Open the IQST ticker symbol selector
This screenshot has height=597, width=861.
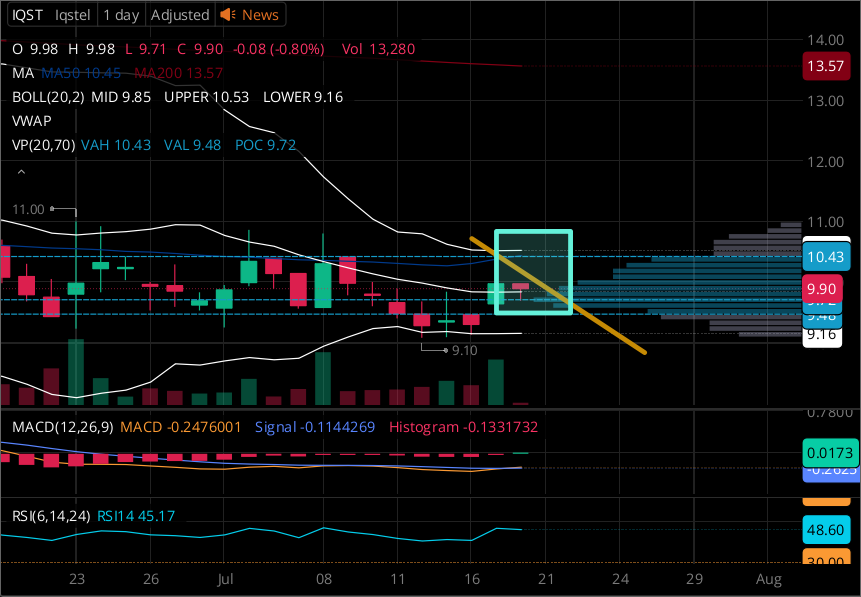coord(27,15)
